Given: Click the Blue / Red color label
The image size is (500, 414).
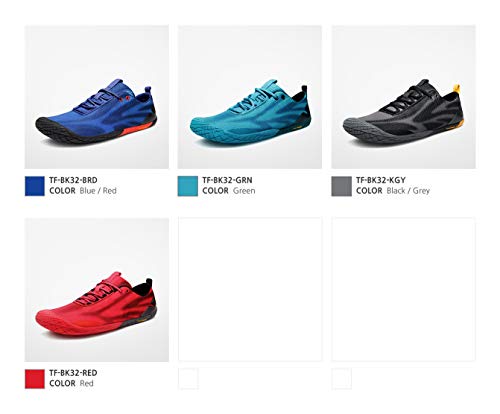Looking at the screenshot, I should click(x=98, y=191).
